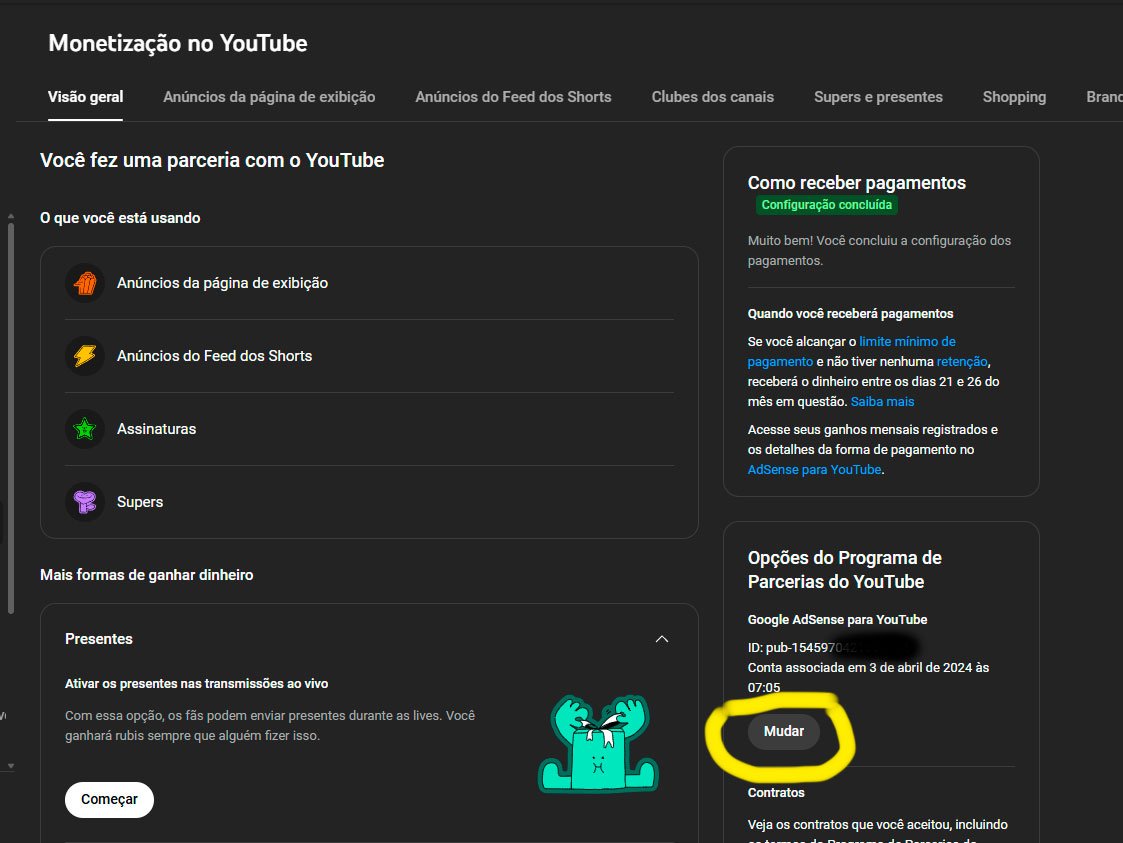This screenshot has height=843, width=1123.
Task: Click the Presentes section header
Action: (99, 639)
